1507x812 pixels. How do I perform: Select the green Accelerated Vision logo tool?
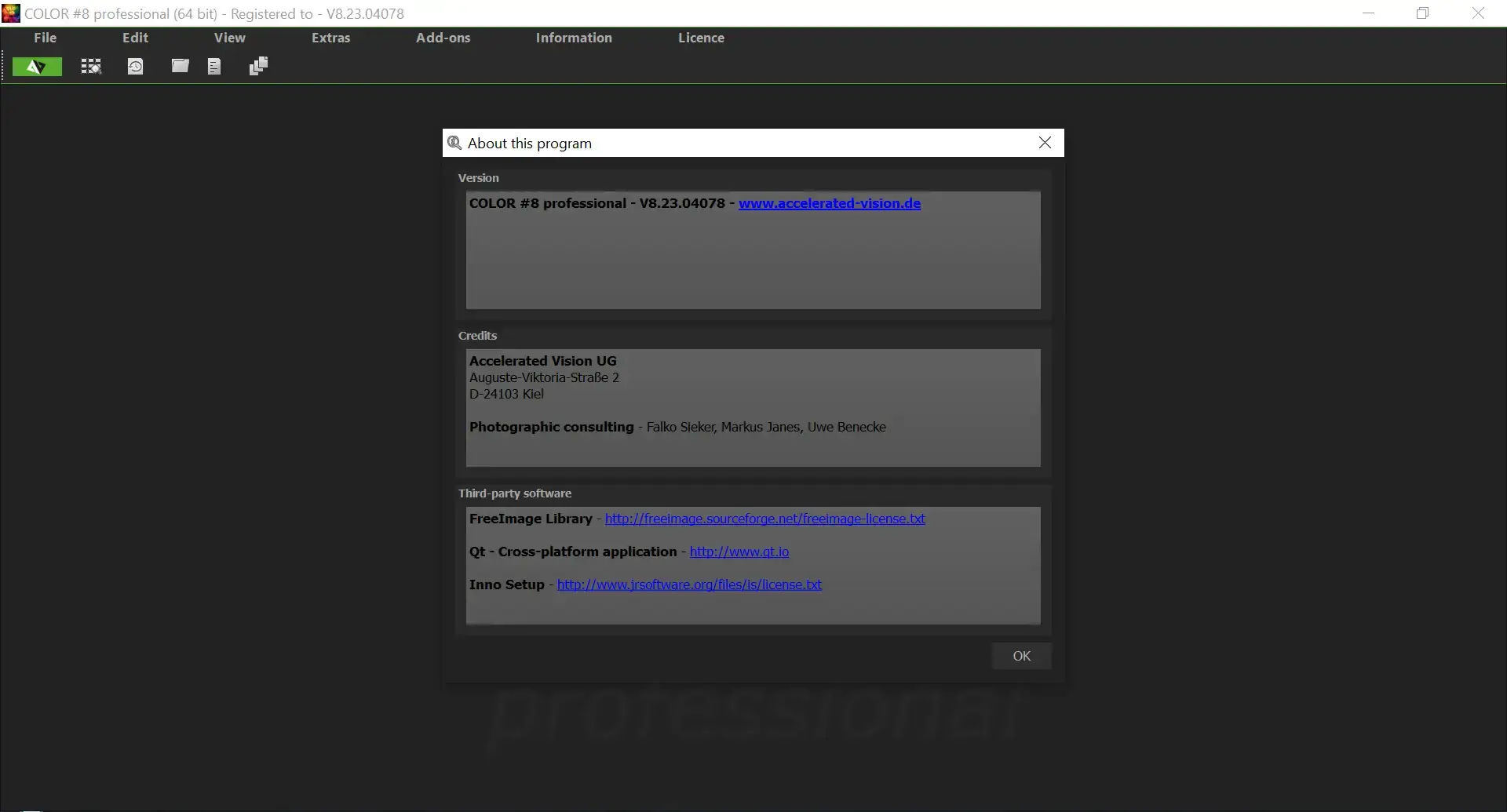[36, 67]
